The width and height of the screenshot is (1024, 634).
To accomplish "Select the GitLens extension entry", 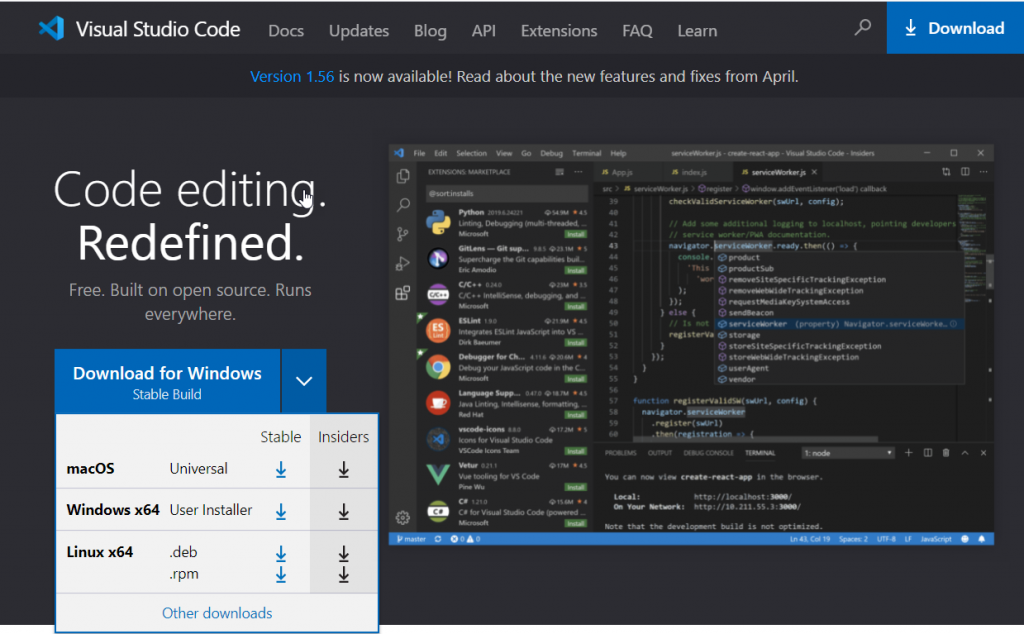I will tap(506, 259).
